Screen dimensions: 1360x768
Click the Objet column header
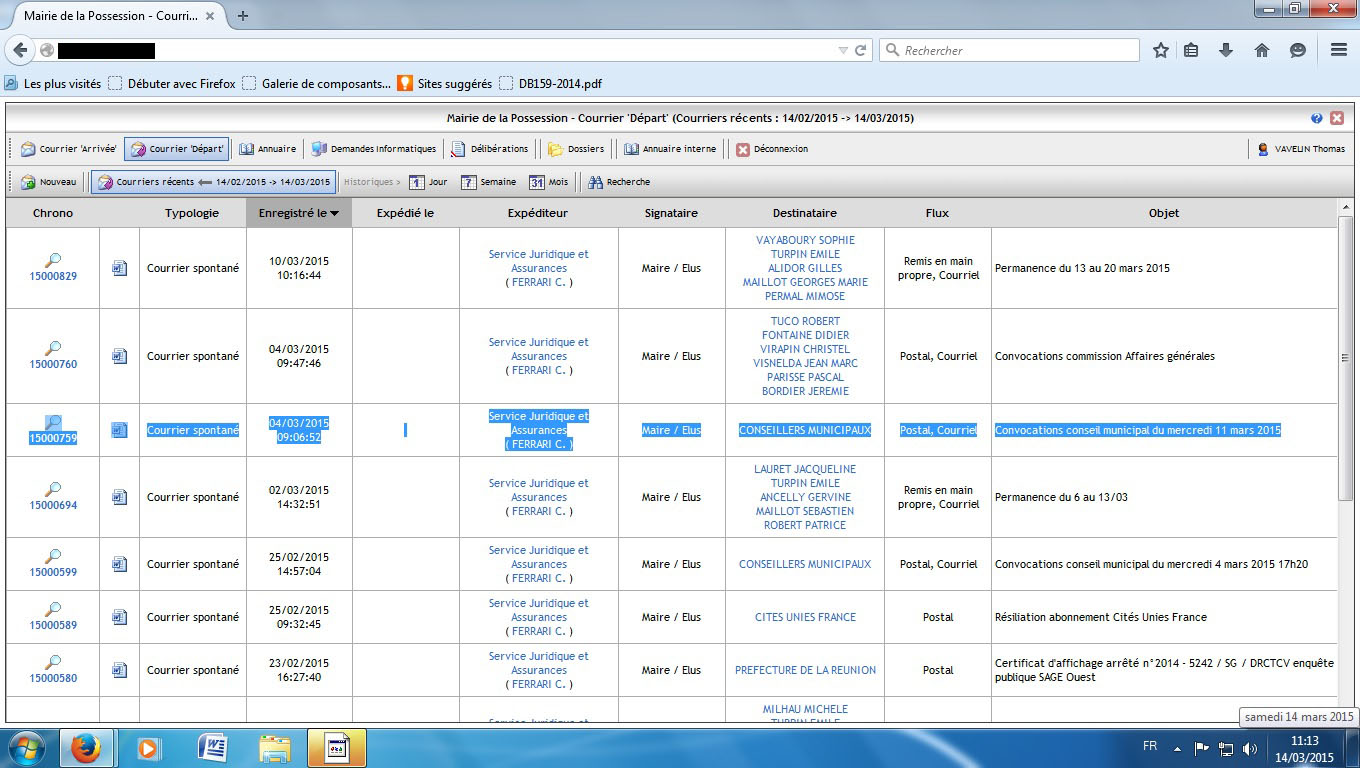pyautogui.click(x=1164, y=213)
